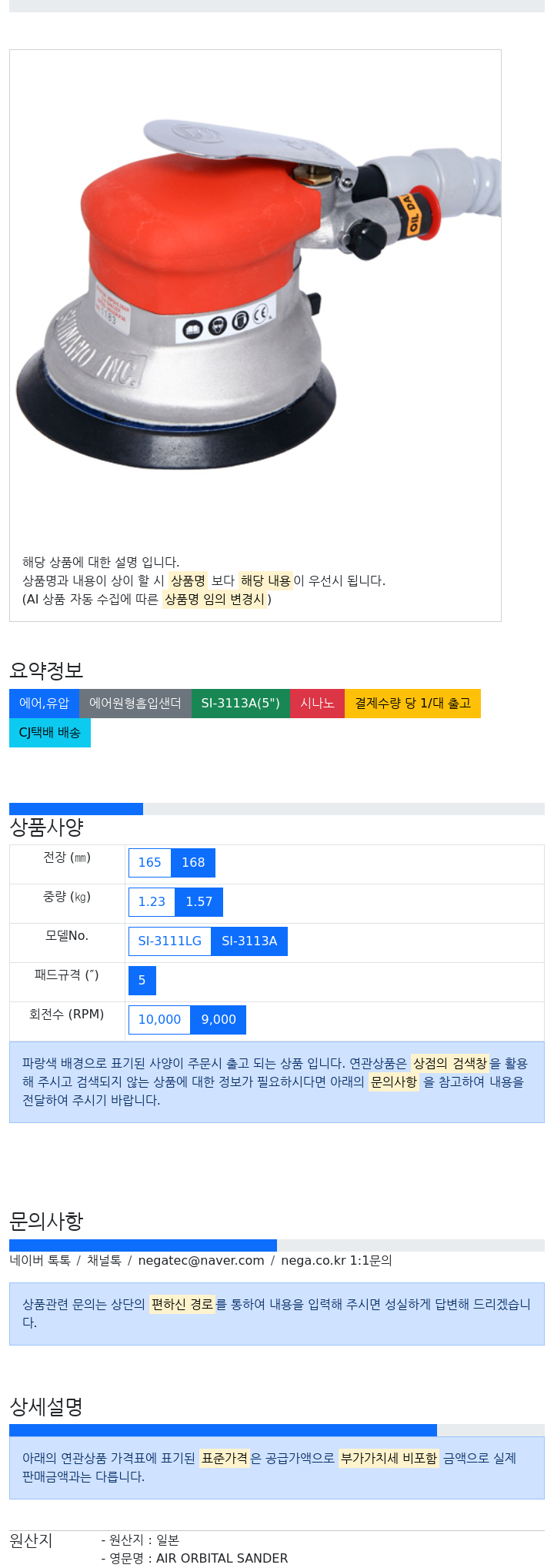Select the 1.23 kg weight option
This screenshot has height=1568, width=554.
[152, 902]
